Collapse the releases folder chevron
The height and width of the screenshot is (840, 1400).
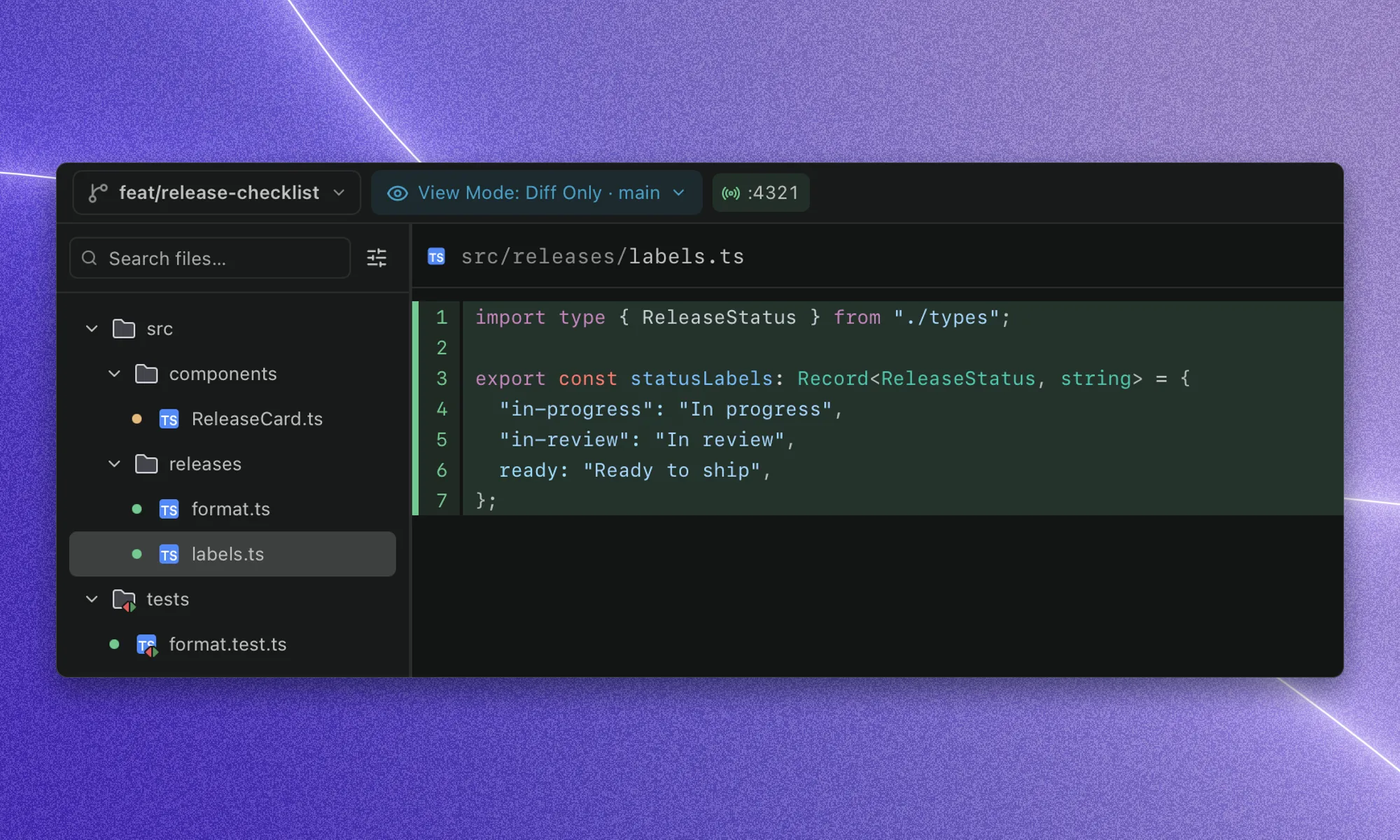[114, 464]
